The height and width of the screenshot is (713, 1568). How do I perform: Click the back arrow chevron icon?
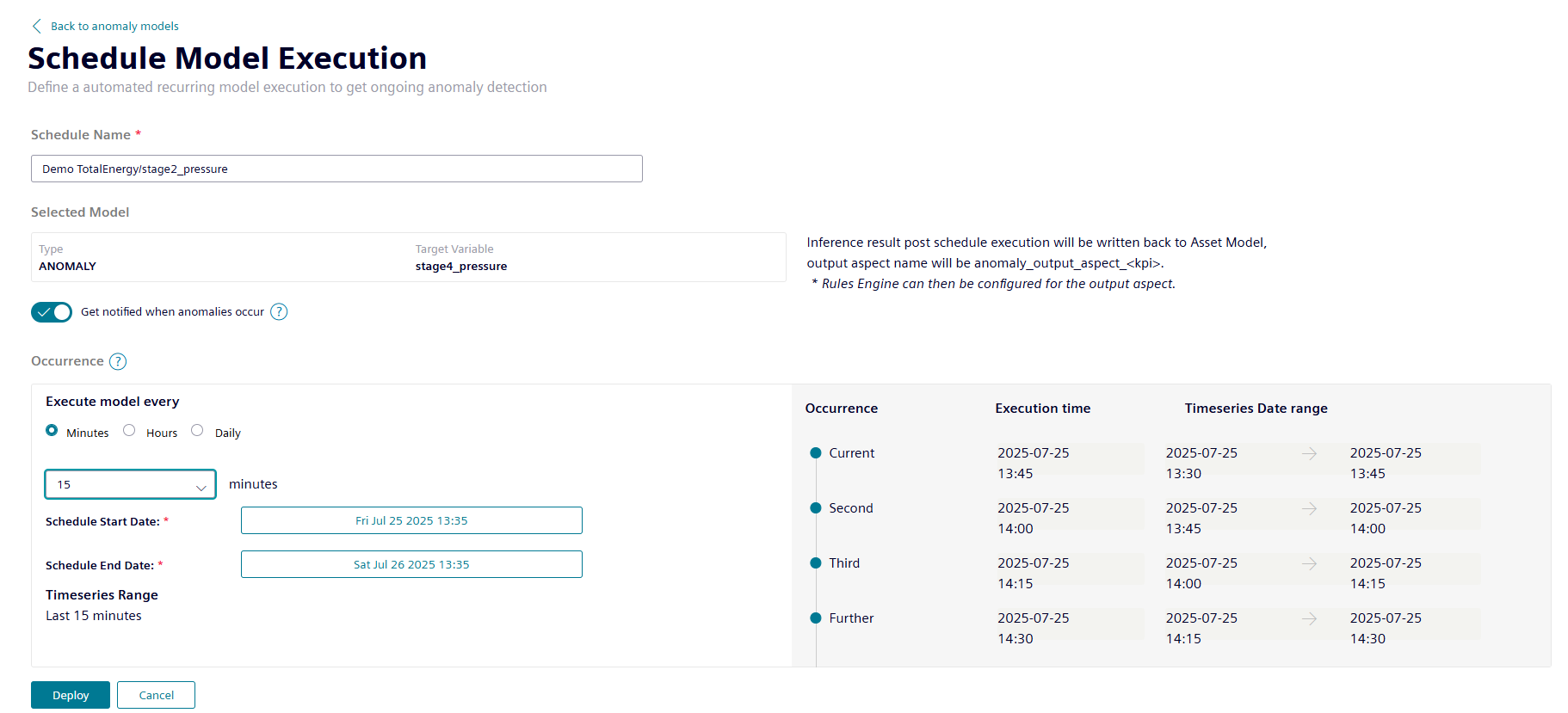[36, 26]
